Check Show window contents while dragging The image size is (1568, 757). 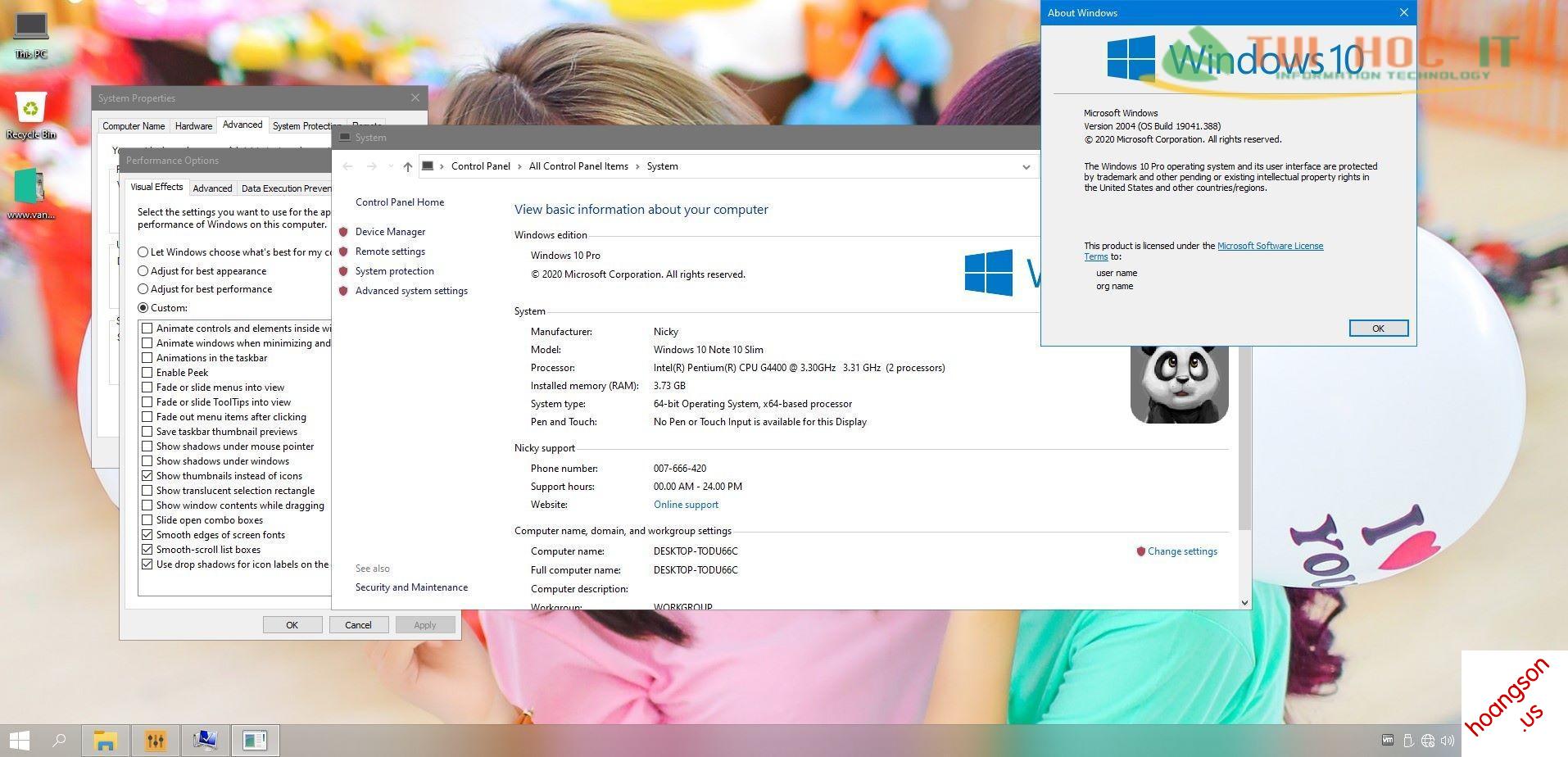147,505
